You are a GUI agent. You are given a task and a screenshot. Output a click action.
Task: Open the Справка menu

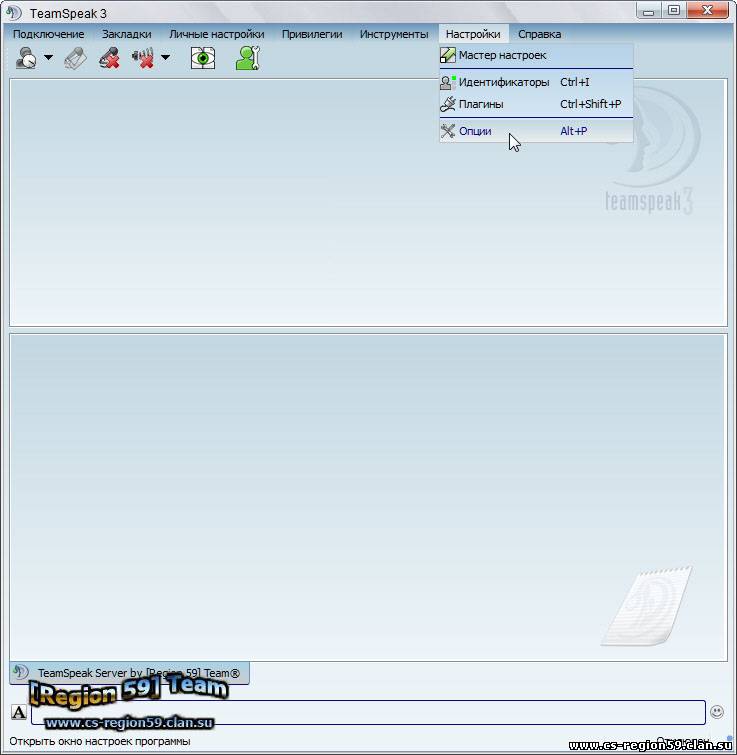click(540, 34)
